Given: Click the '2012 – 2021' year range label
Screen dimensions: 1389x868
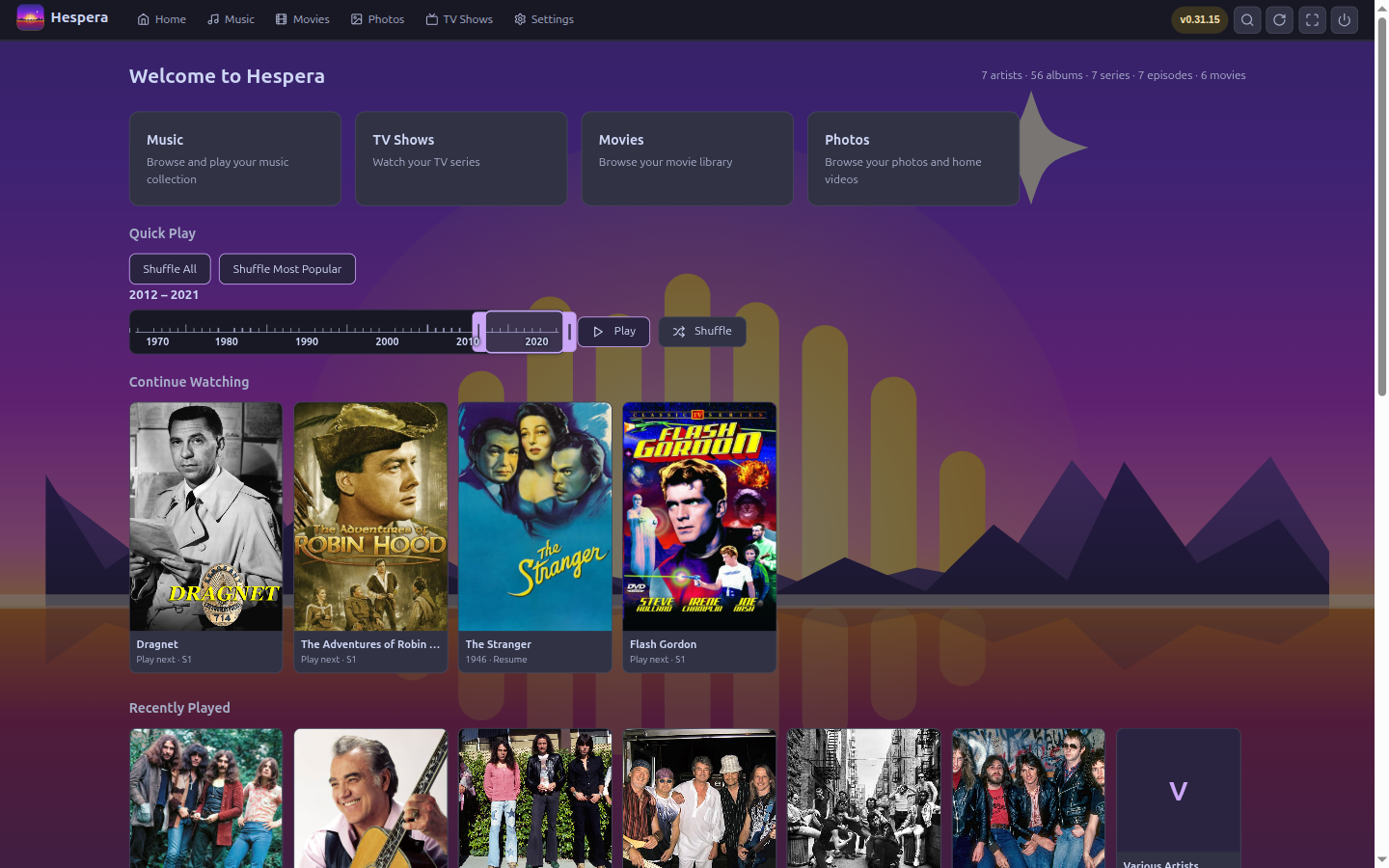Looking at the screenshot, I should [x=164, y=295].
